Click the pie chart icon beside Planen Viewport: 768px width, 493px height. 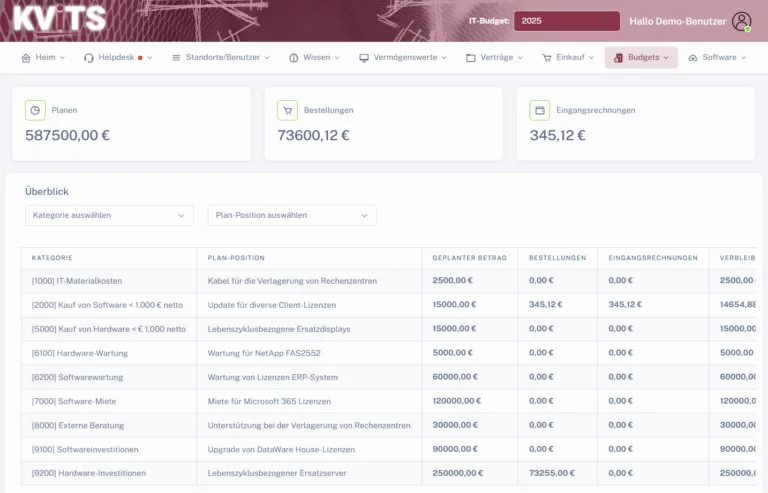(35, 110)
